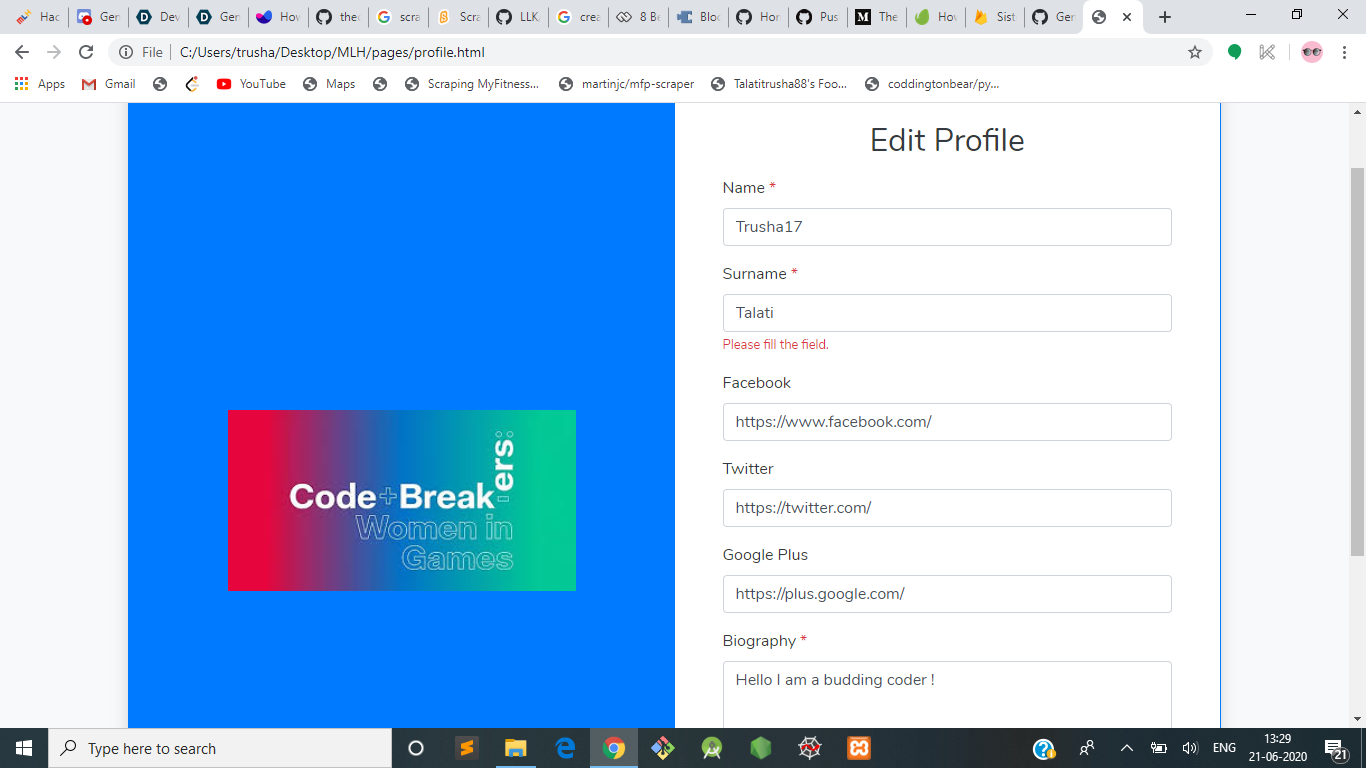Open the Apps grid in bookmarks bar
The width and height of the screenshot is (1366, 768).
click(x=40, y=84)
